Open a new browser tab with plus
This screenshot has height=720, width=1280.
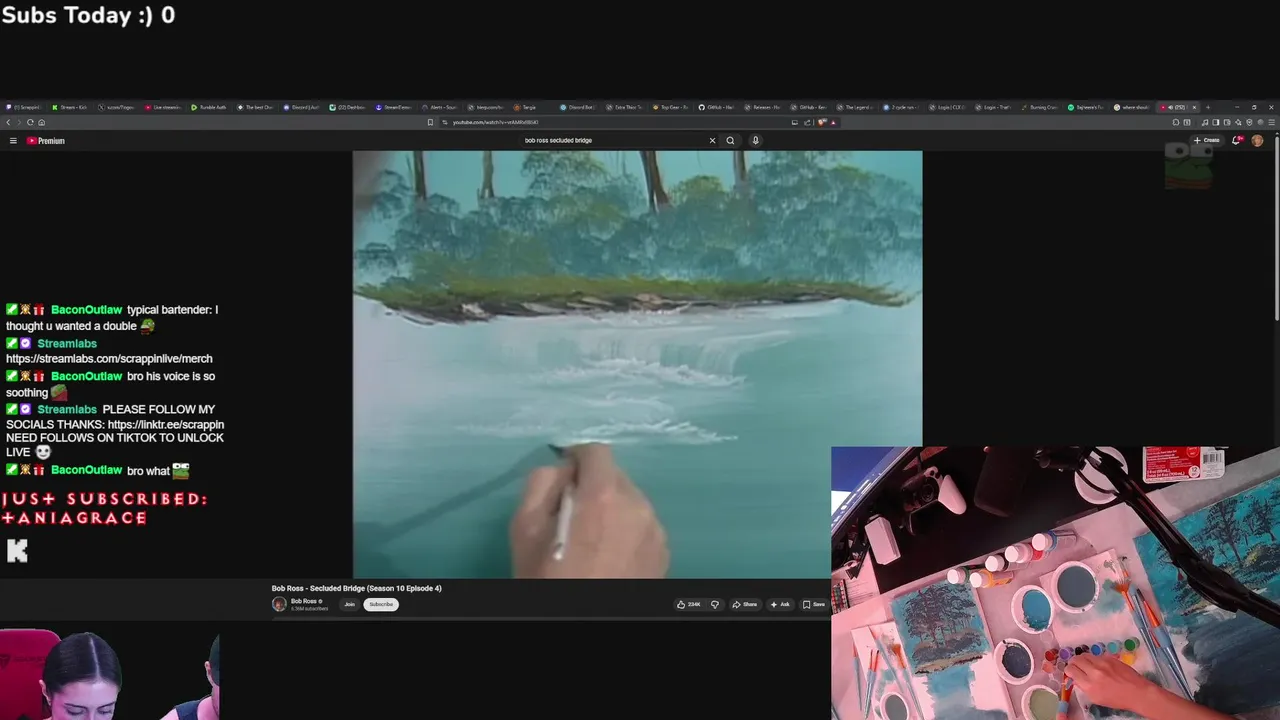pyautogui.click(x=1208, y=107)
